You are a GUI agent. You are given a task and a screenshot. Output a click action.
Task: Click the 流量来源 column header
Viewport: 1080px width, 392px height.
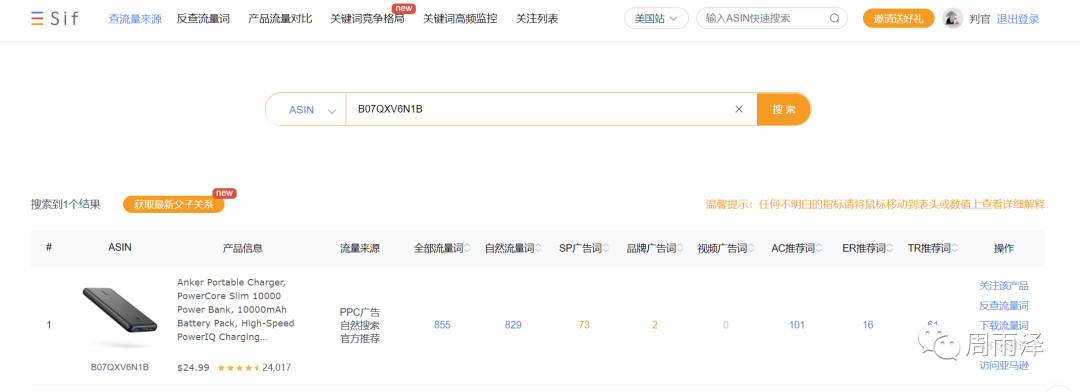(x=360, y=248)
